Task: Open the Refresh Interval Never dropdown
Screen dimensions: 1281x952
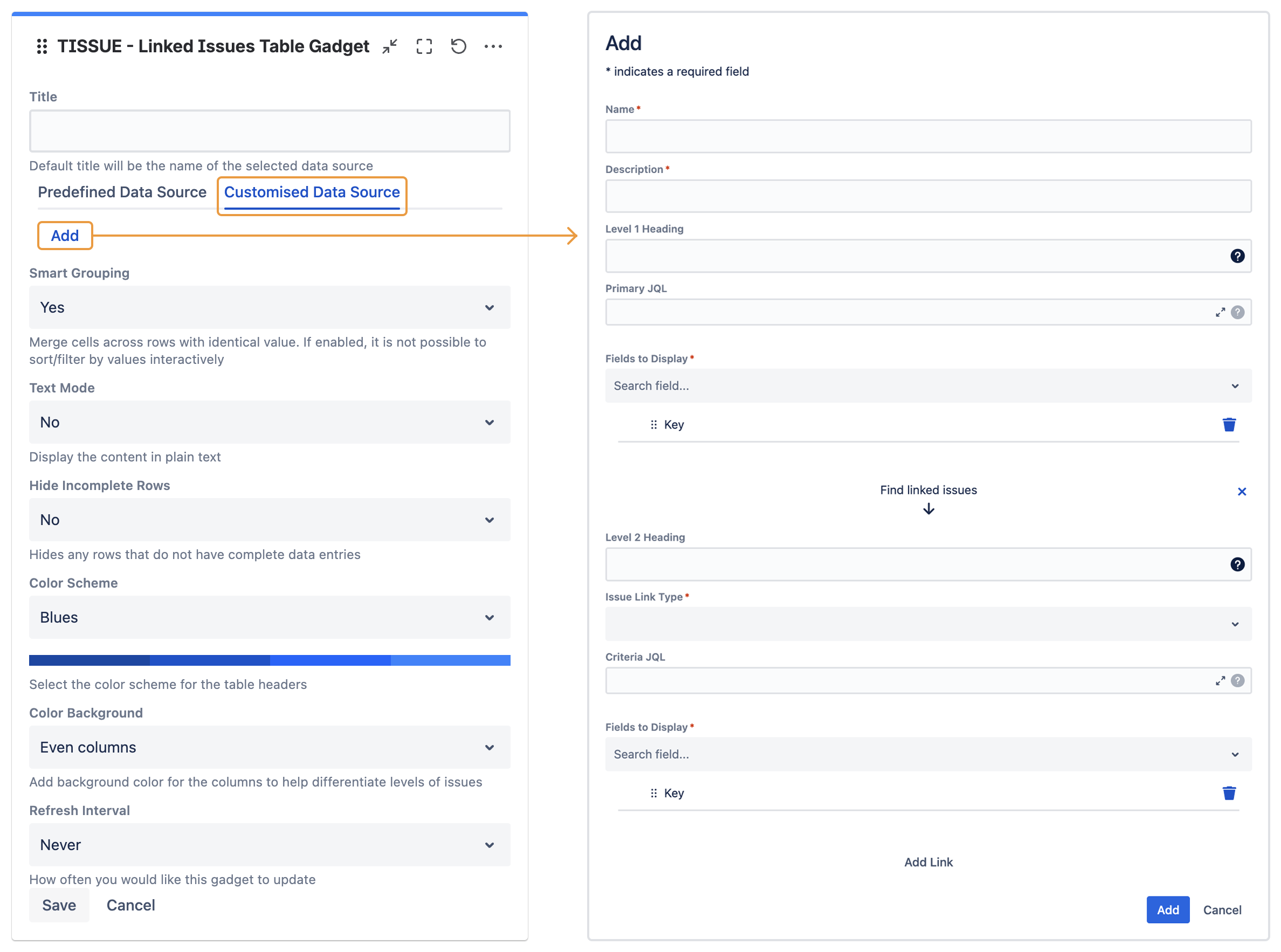Action: (x=270, y=845)
